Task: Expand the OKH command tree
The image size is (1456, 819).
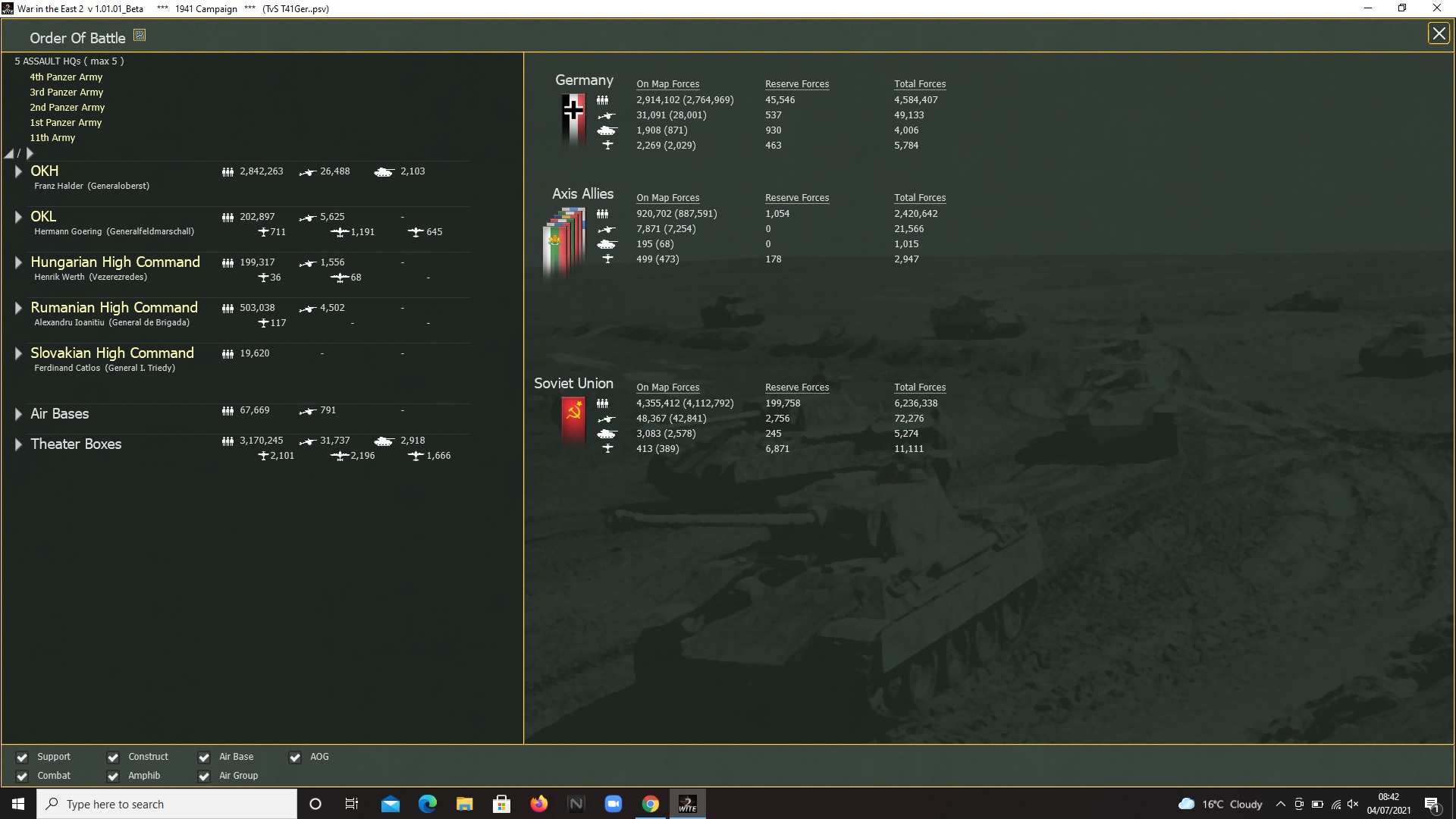Action: coord(18,171)
